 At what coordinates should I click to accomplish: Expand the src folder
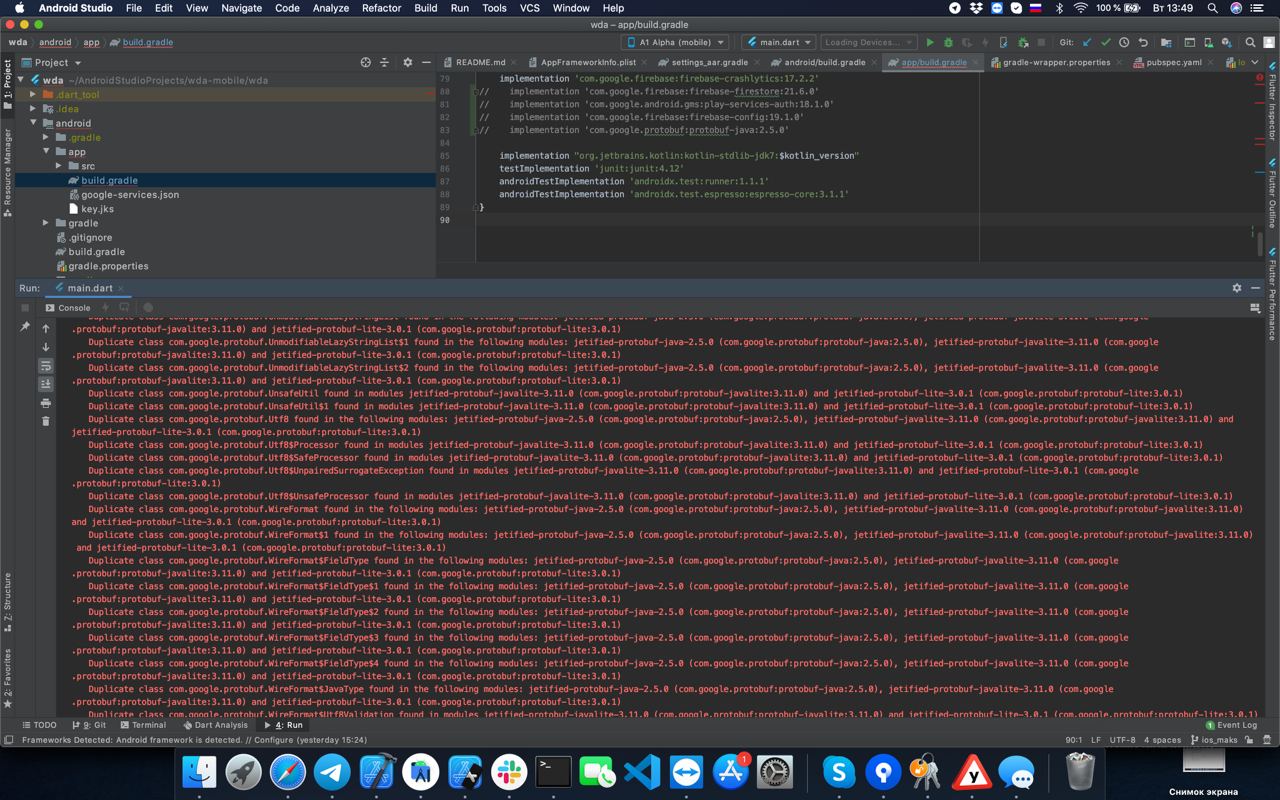pos(59,166)
